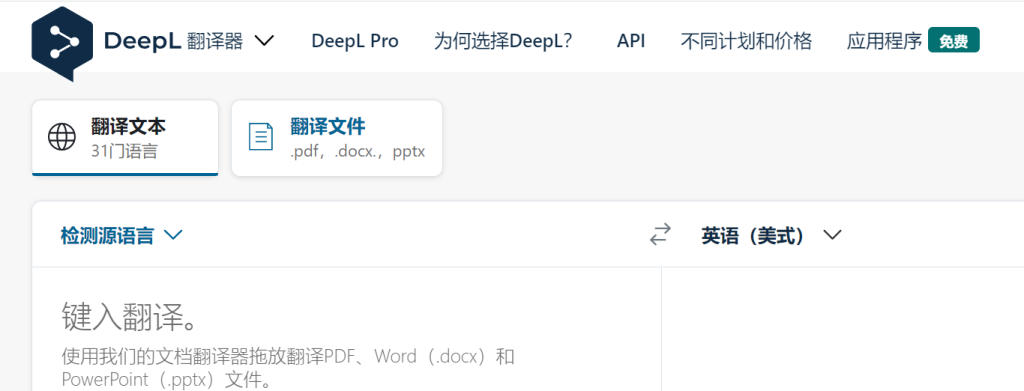This screenshot has height=391, width=1024.
Task: Switch to the 翻译文件 tab
Action: 337,138
